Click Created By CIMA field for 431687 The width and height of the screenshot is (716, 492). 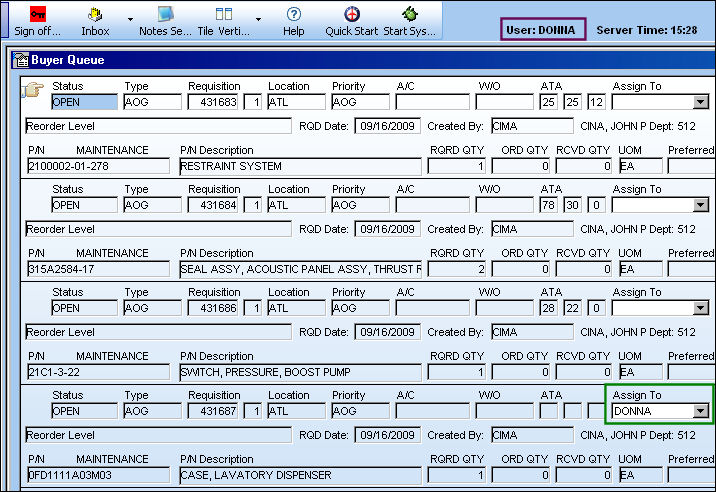[x=532, y=435]
